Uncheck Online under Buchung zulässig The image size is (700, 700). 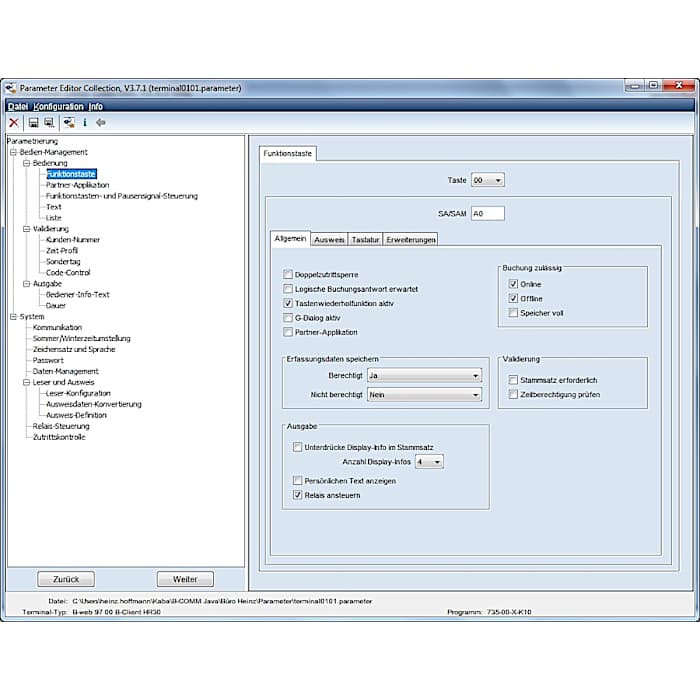pyautogui.click(x=513, y=284)
